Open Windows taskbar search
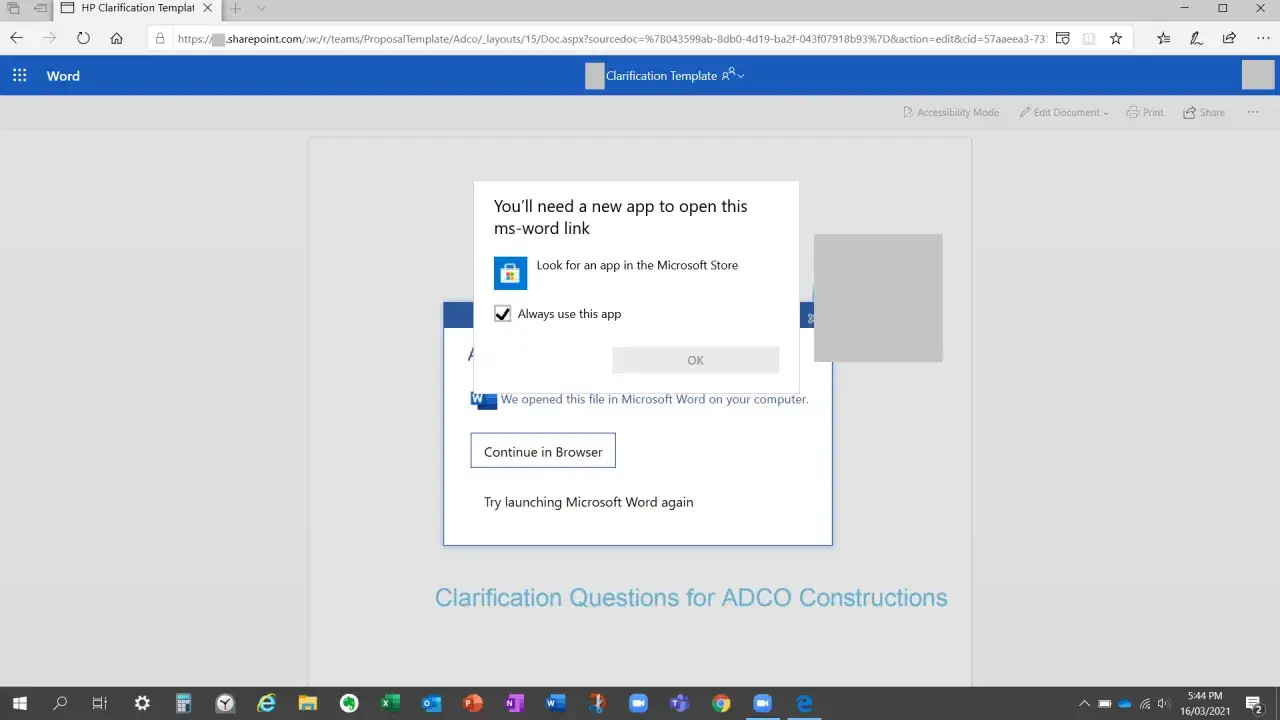 click(60, 703)
